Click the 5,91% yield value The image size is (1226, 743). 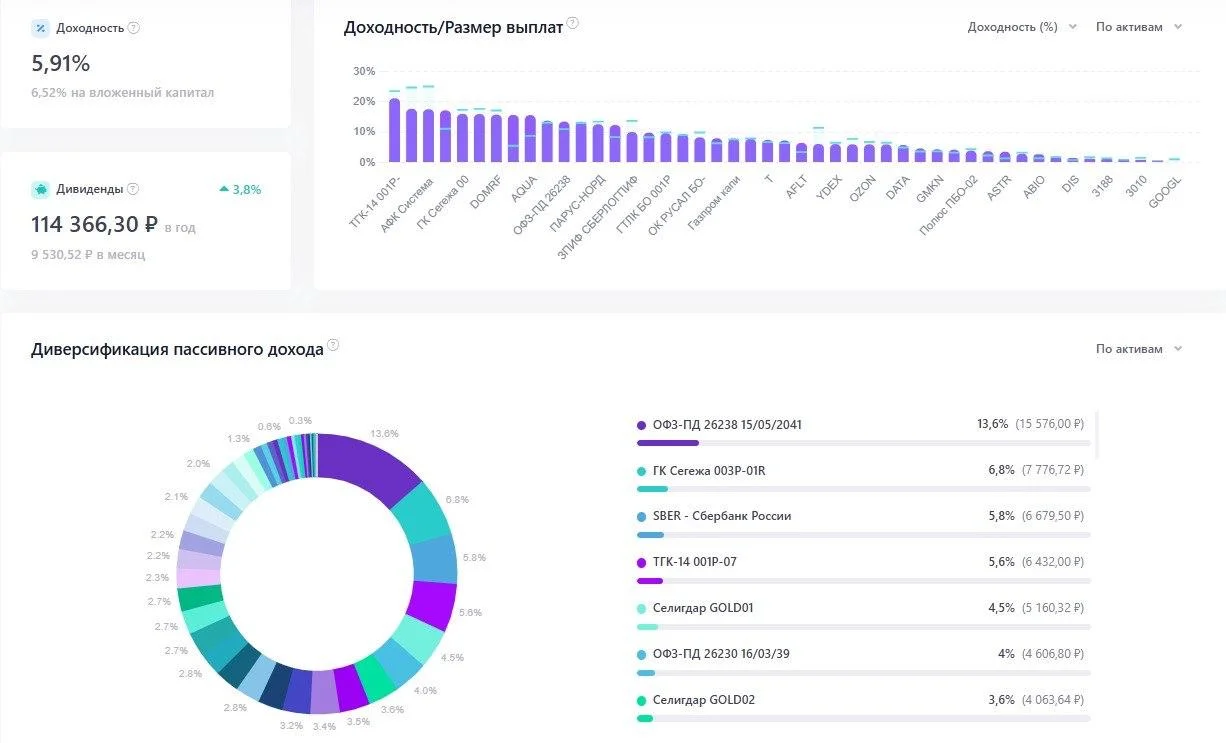[61, 64]
